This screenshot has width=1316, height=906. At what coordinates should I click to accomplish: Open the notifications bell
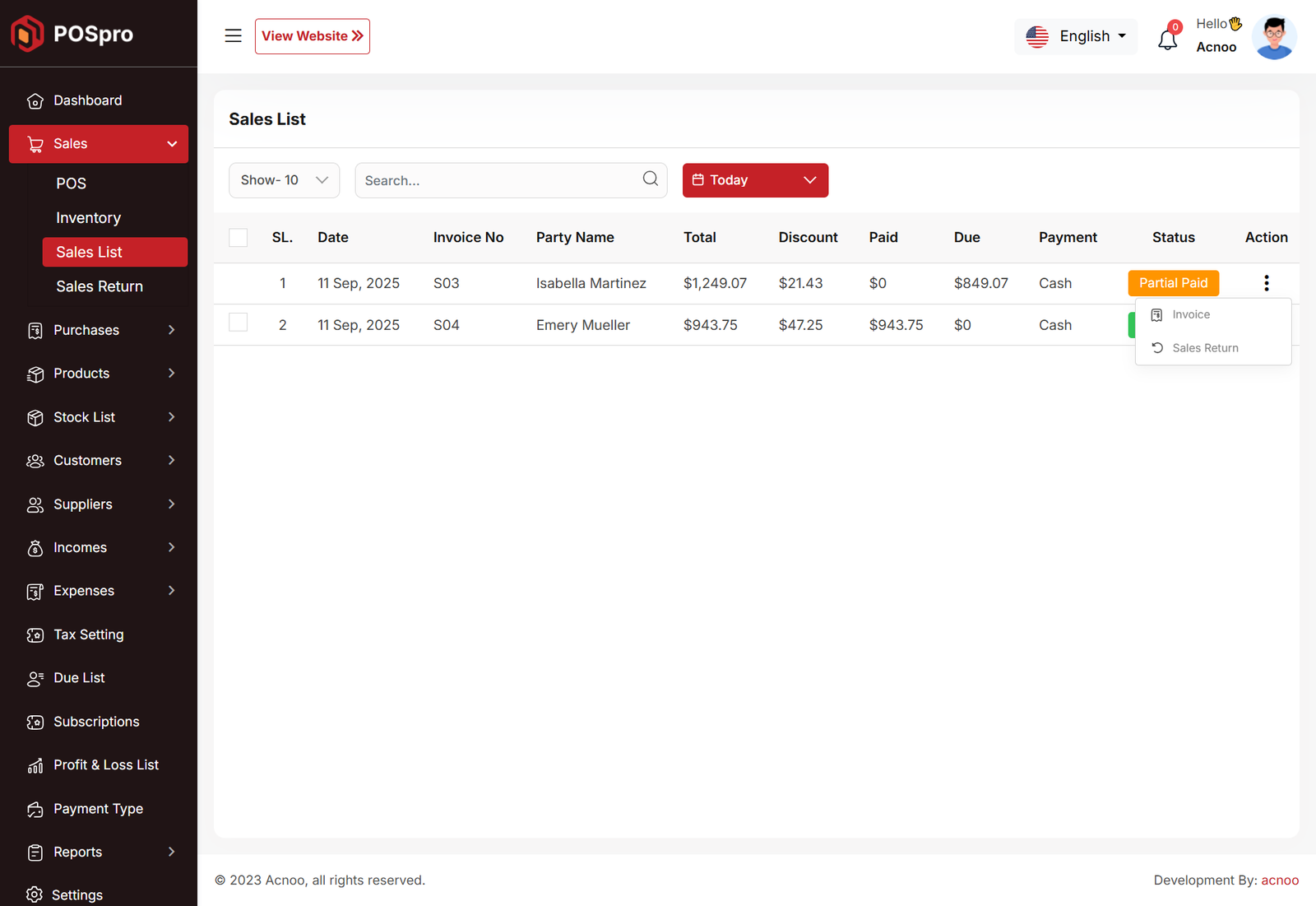tap(1167, 39)
